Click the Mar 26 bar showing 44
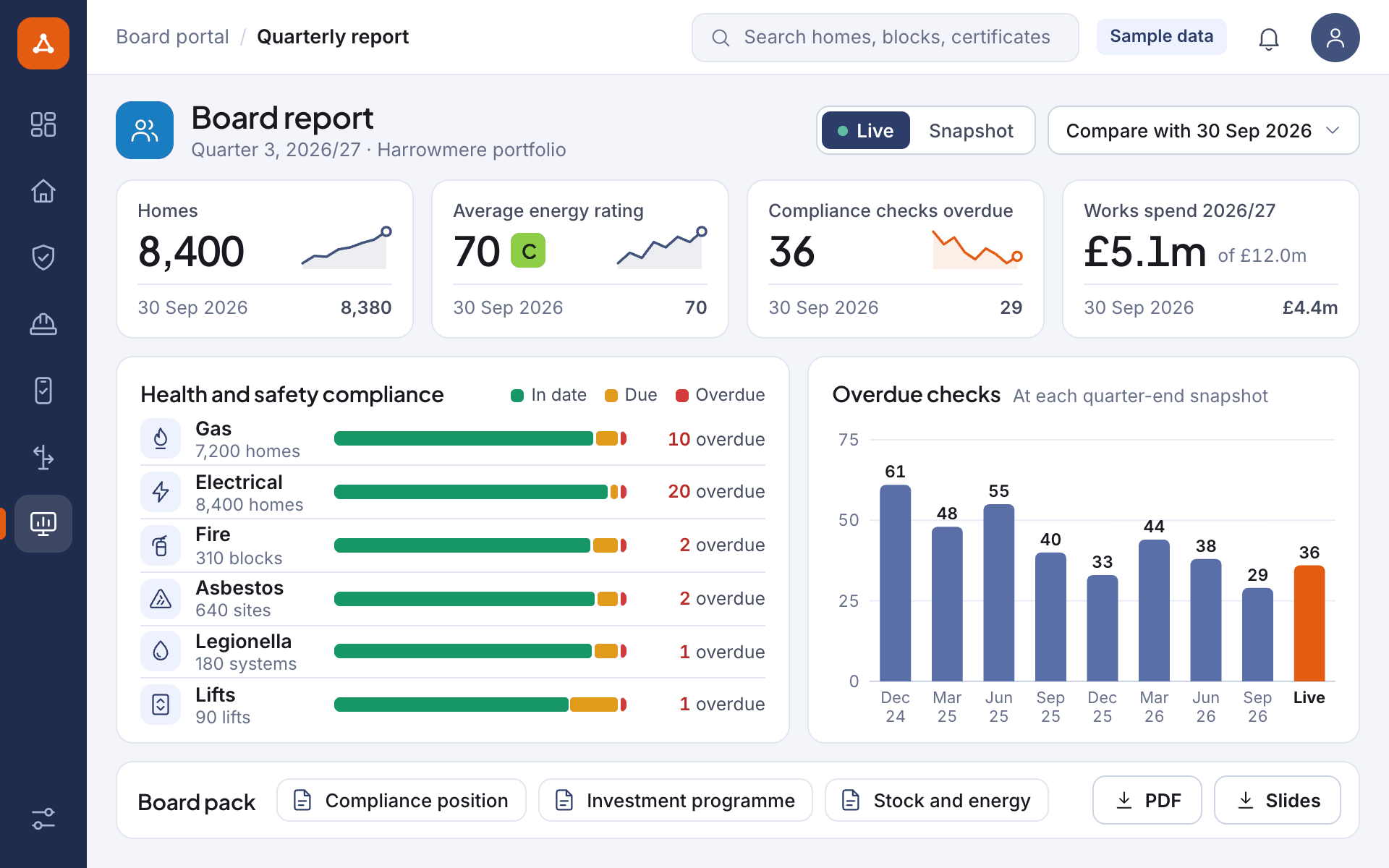This screenshot has width=1389, height=868. click(x=1154, y=610)
